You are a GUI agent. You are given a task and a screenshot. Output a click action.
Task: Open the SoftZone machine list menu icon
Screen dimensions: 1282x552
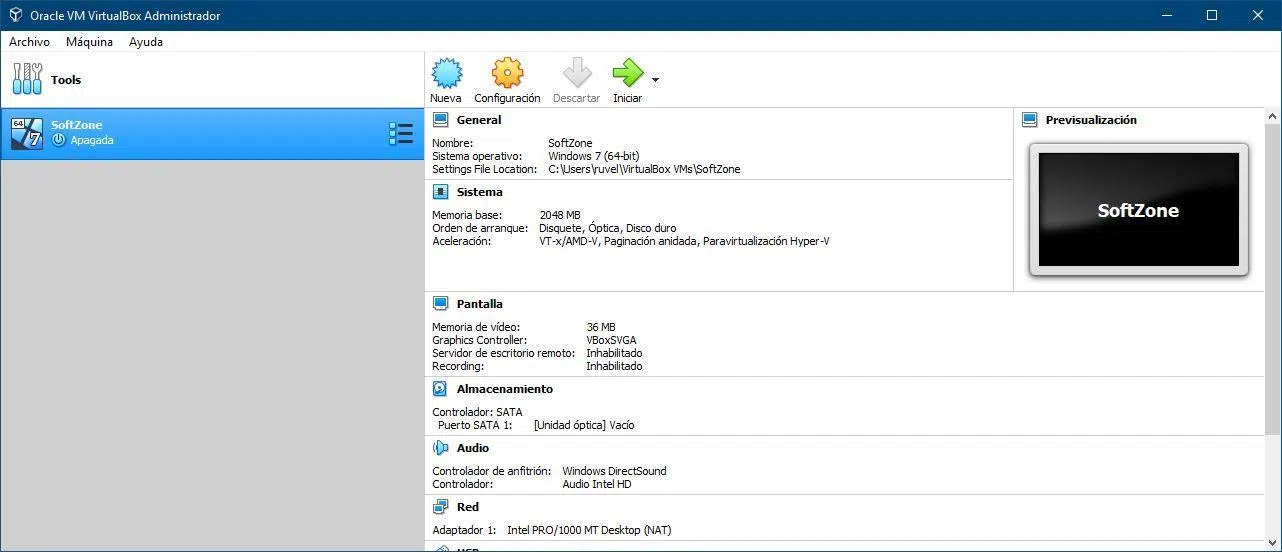[x=400, y=133]
